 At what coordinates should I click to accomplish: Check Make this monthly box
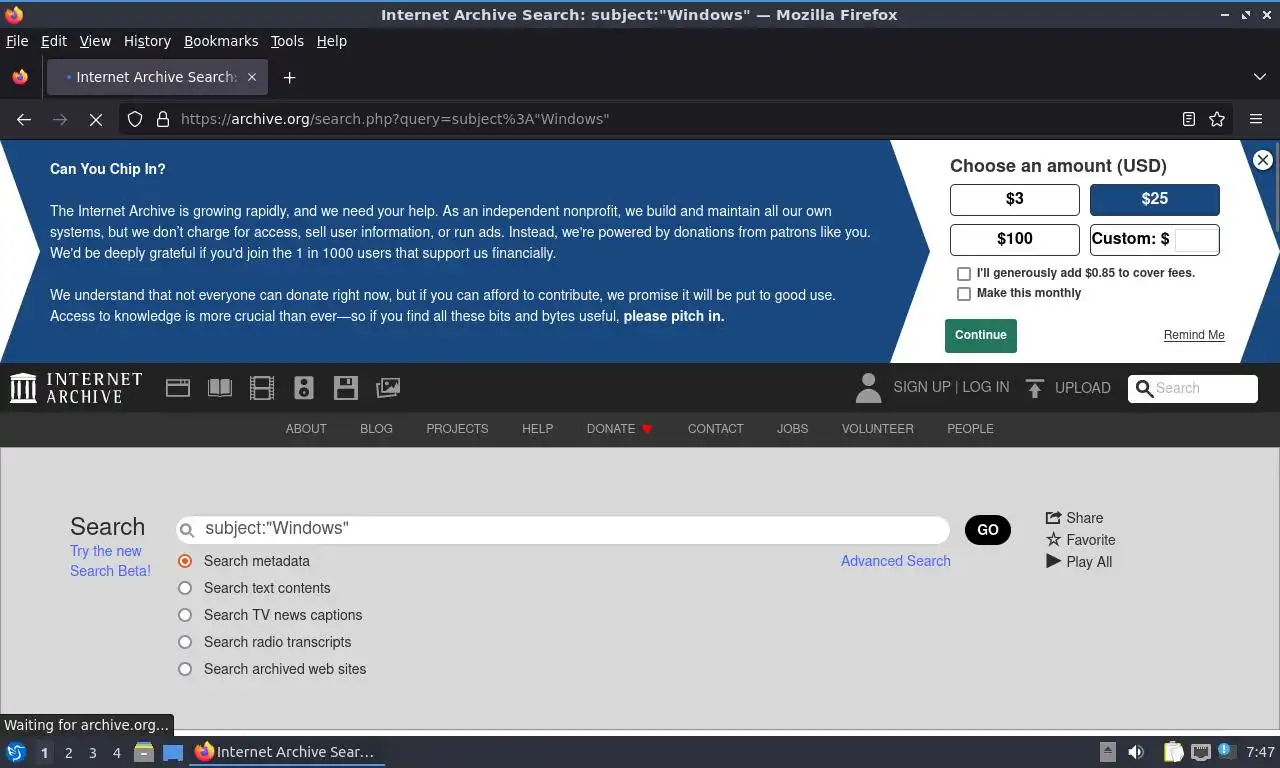(x=964, y=294)
